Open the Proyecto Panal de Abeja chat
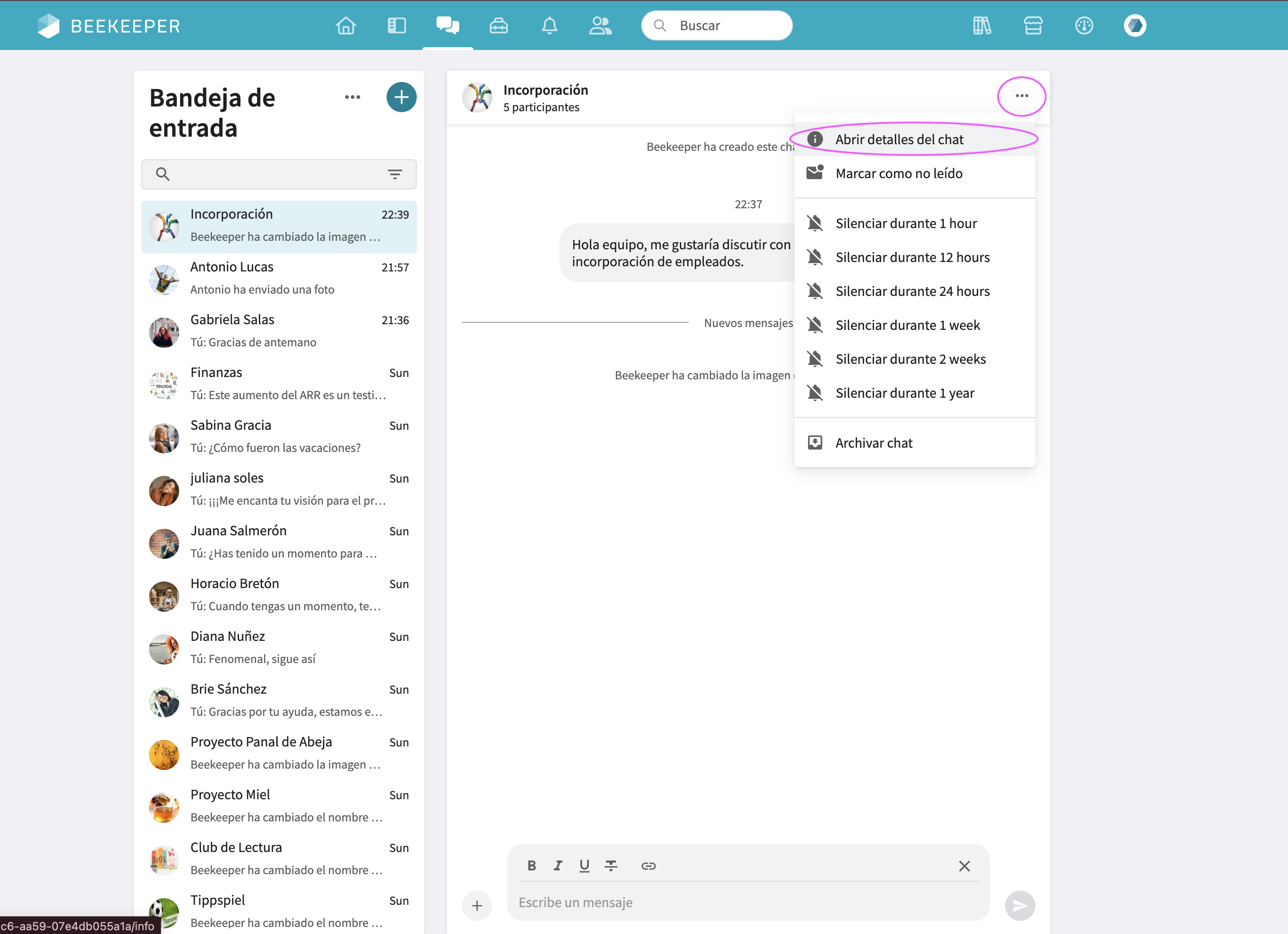This screenshot has width=1288, height=934. [x=278, y=754]
